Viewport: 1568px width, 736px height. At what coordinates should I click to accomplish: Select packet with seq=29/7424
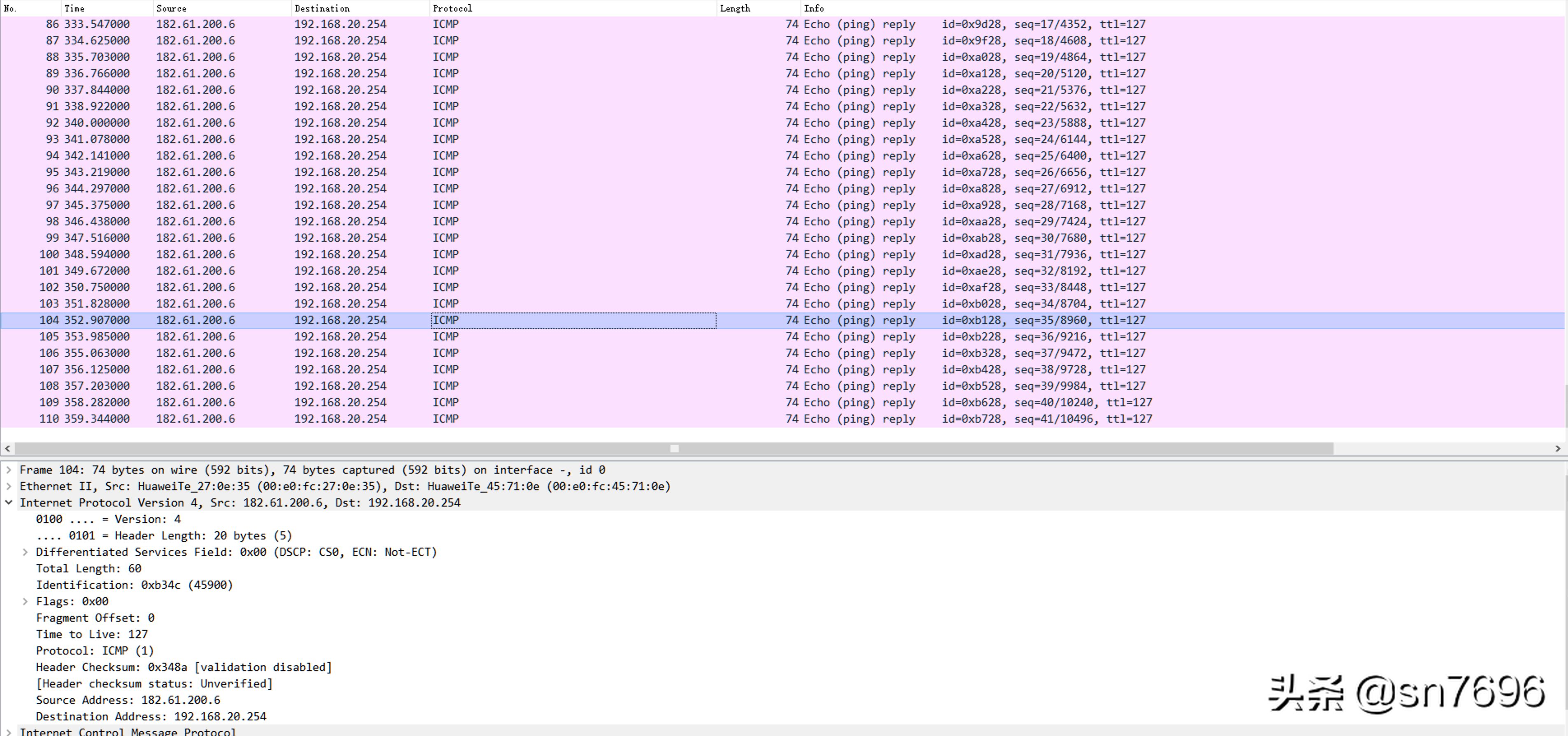783,221
